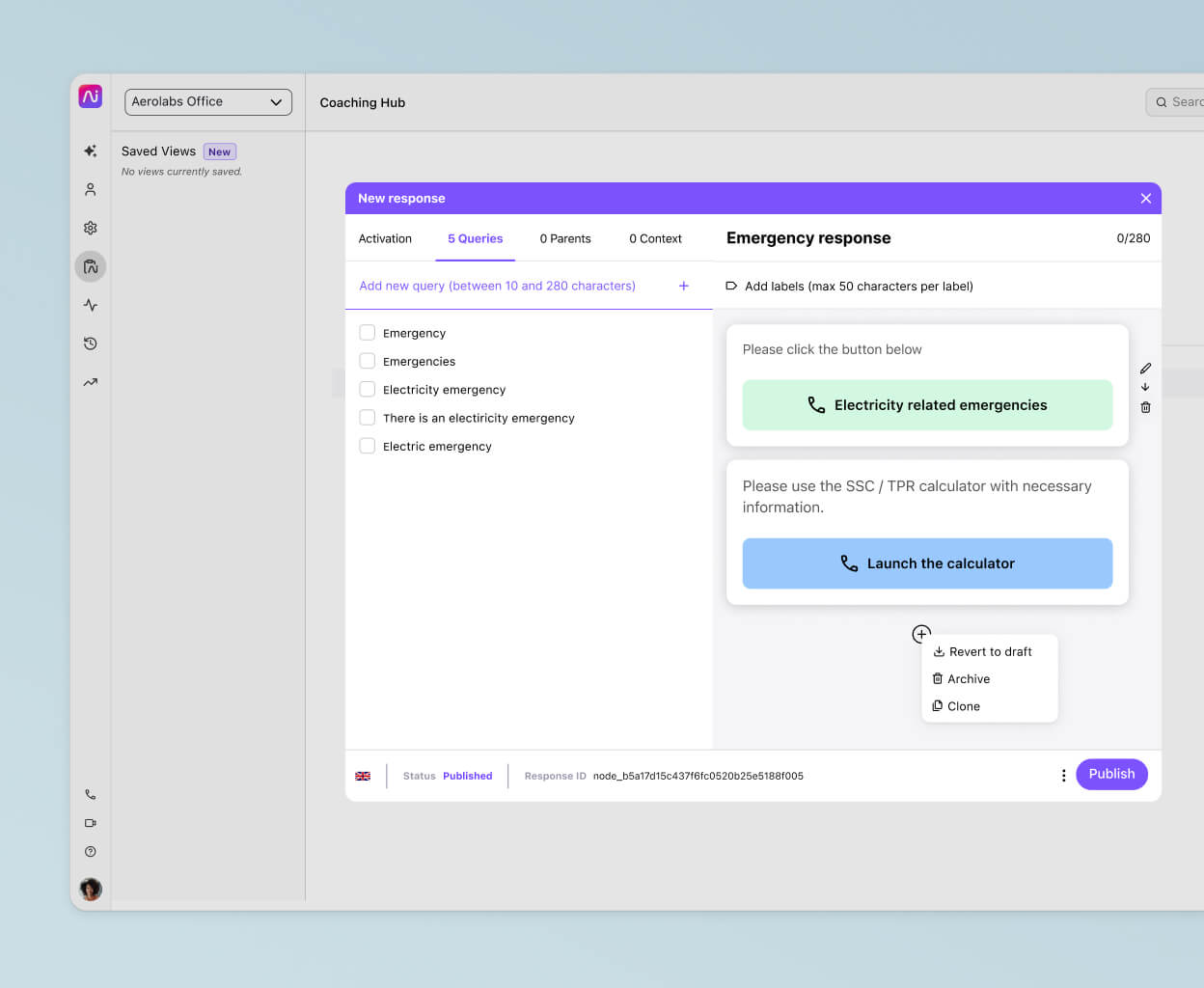Check the Electric emergency query
This screenshot has height=988, width=1204.
(367, 446)
